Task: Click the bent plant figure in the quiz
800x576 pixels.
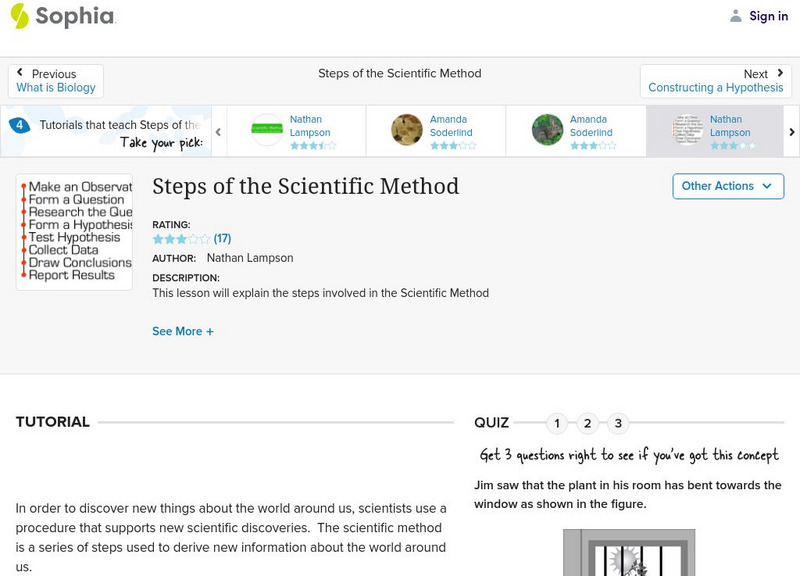Action: 629,555
